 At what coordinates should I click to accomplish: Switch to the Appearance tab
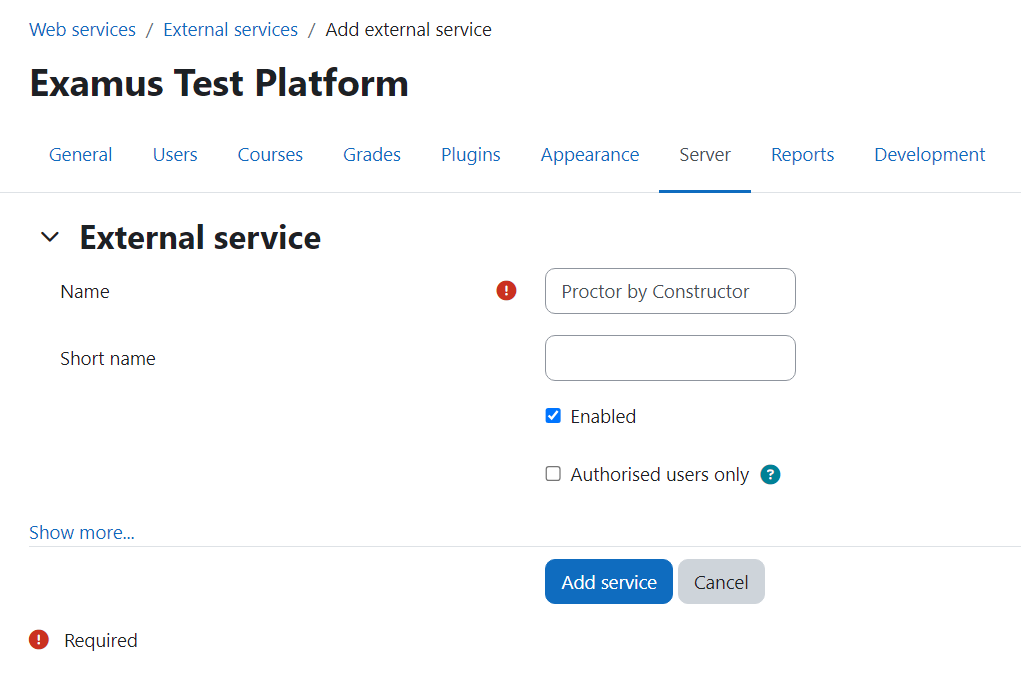tap(590, 155)
